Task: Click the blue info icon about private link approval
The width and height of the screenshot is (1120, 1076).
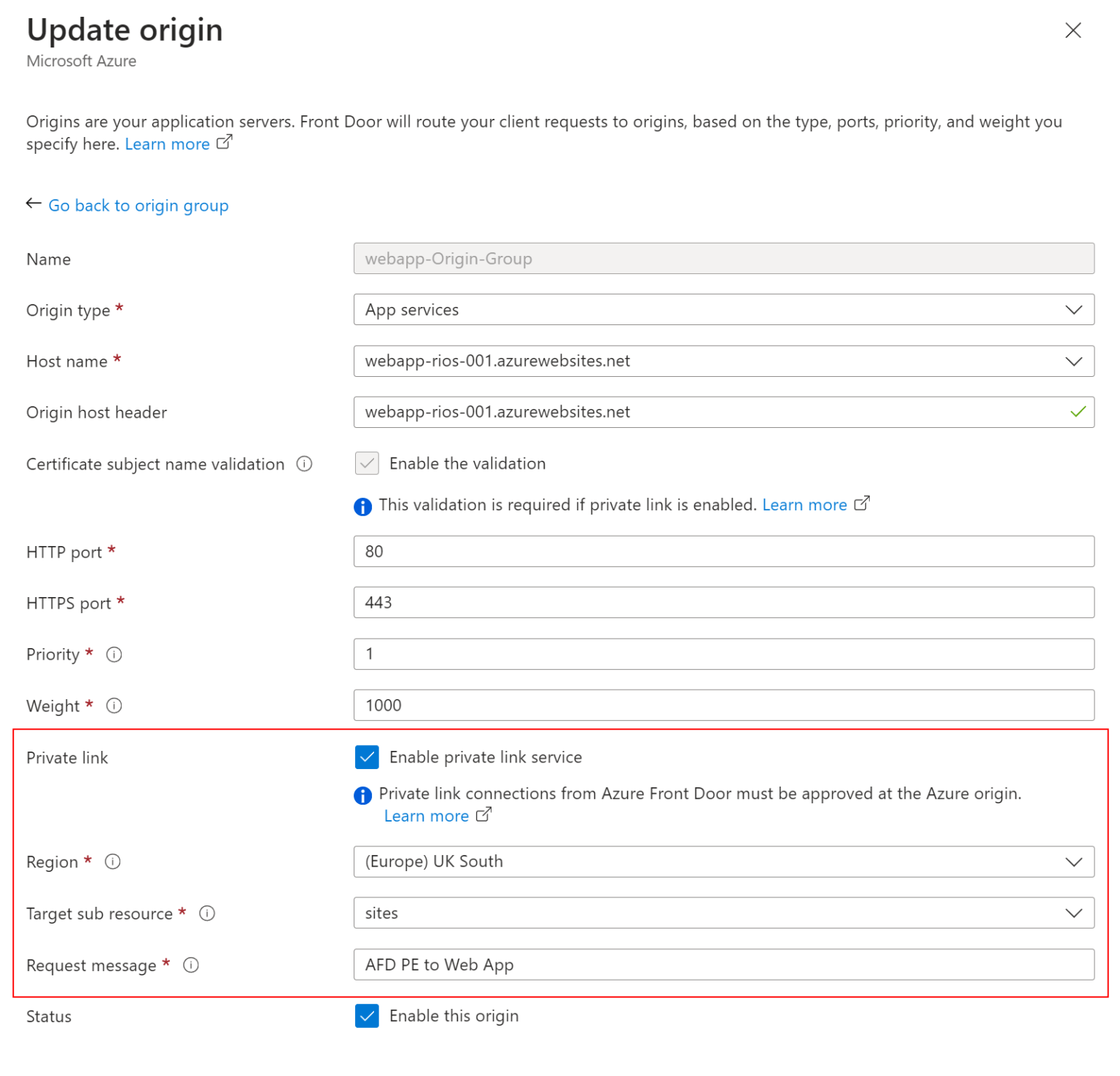Action: (362, 795)
